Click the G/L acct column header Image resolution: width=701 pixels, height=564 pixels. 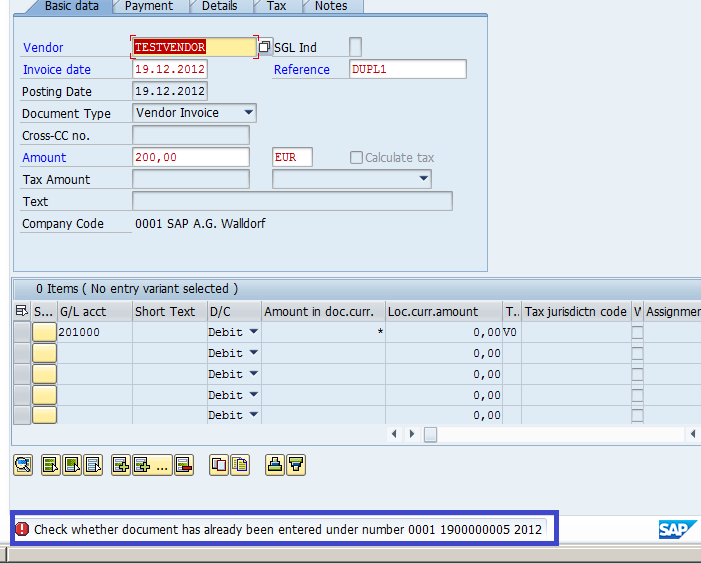[95, 311]
